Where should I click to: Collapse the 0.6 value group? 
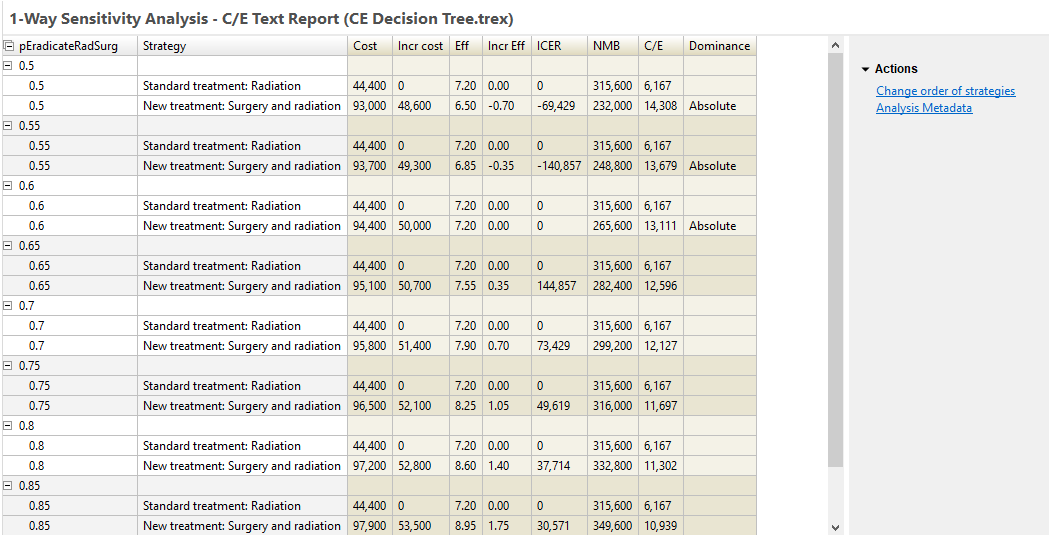[8, 186]
